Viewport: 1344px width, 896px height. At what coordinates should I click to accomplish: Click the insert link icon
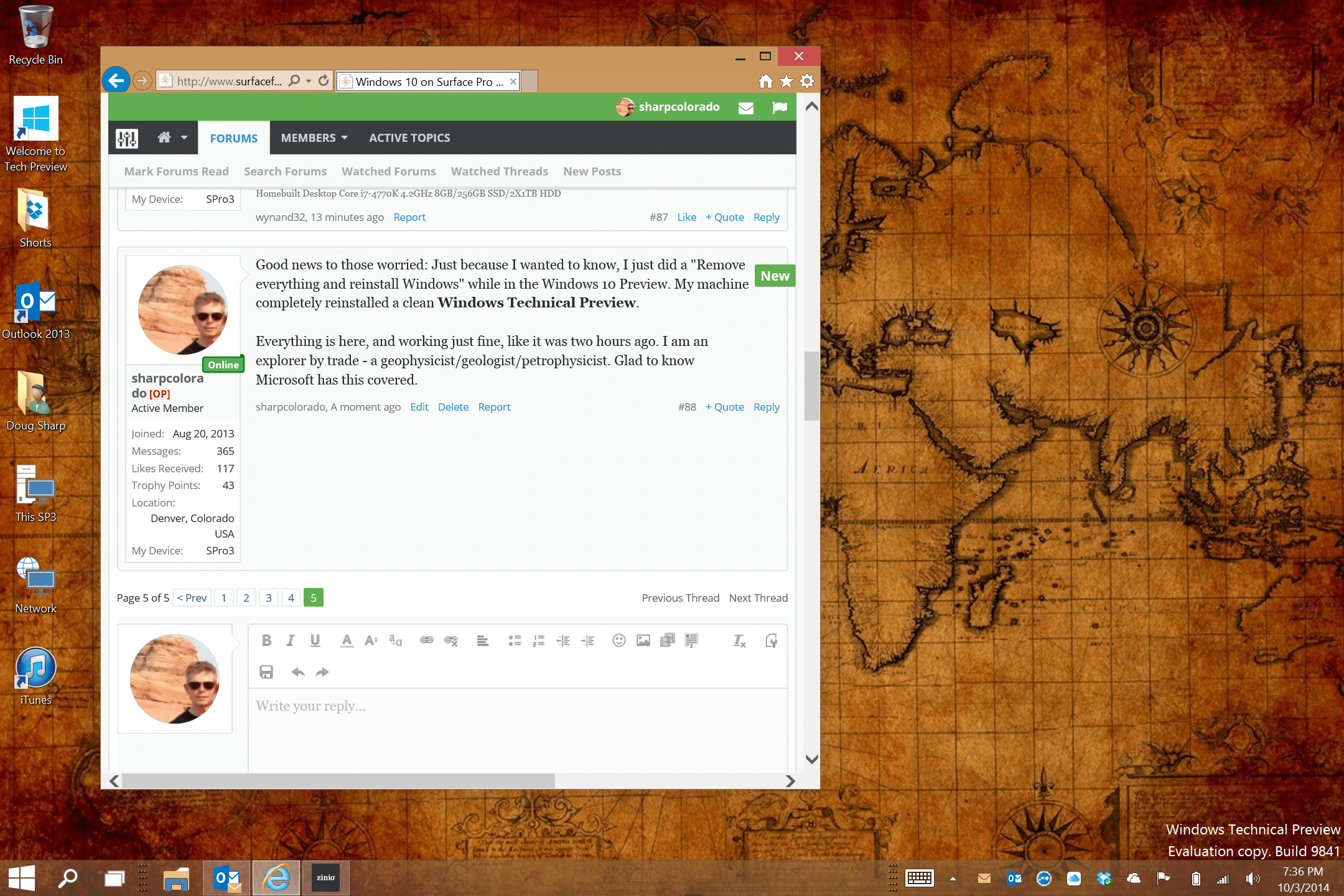click(426, 640)
